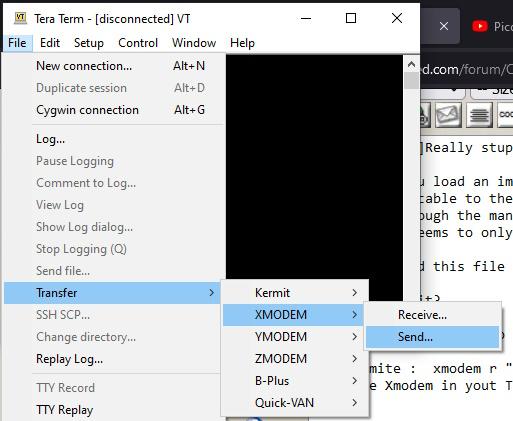Choose TTY Replay menu entry
Viewport: 513px width, 421px height.
click(113, 410)
